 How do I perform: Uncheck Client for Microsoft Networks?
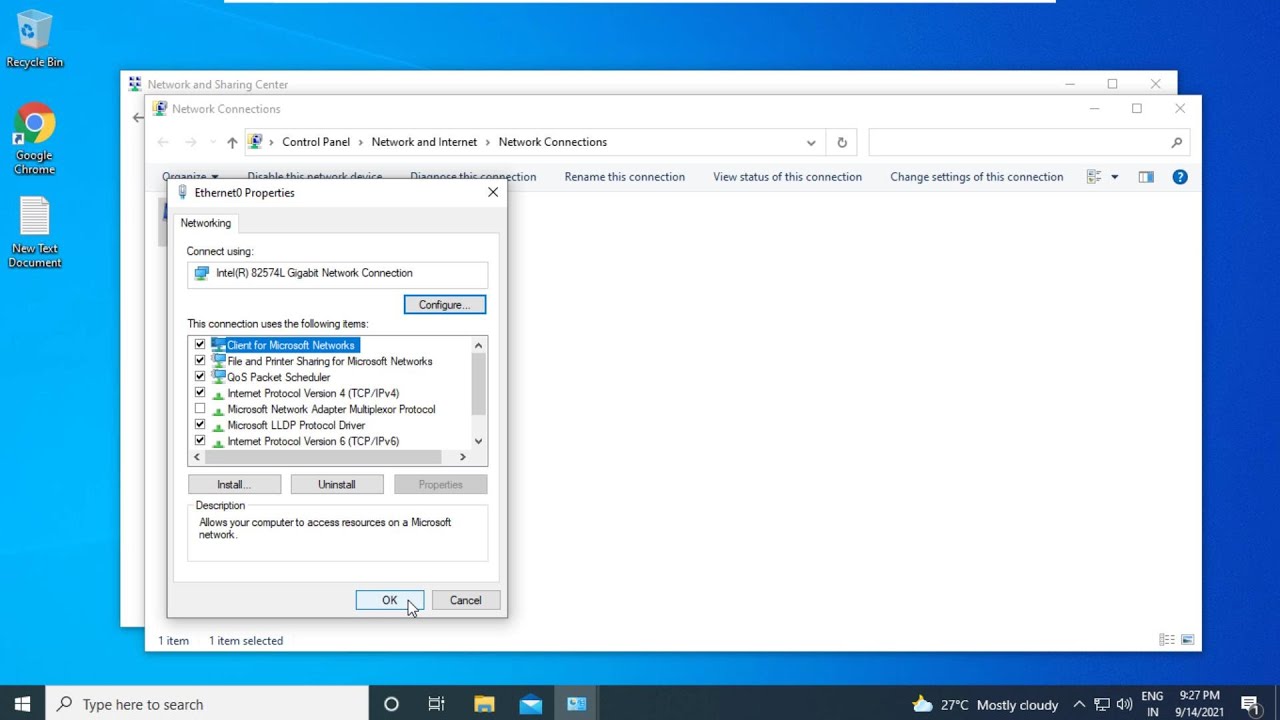(200, 345)
